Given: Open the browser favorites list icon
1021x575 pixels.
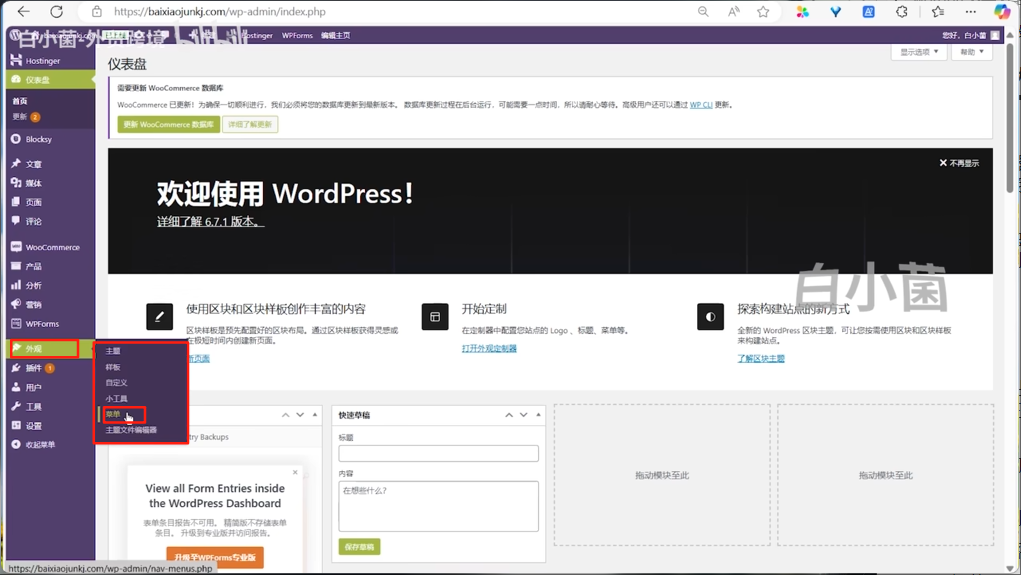Looking at the screenshot, I should click(938, 12).
